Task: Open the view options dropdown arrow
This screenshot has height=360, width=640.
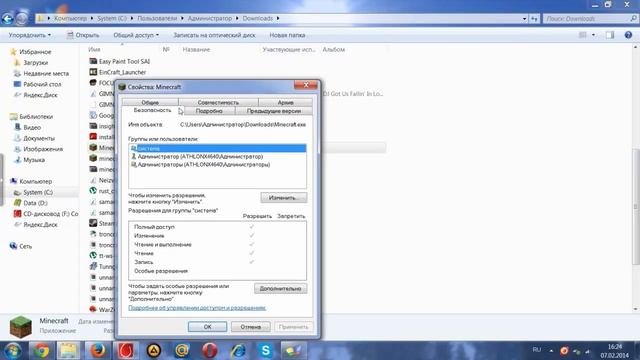Action: (x=593, y=35)
